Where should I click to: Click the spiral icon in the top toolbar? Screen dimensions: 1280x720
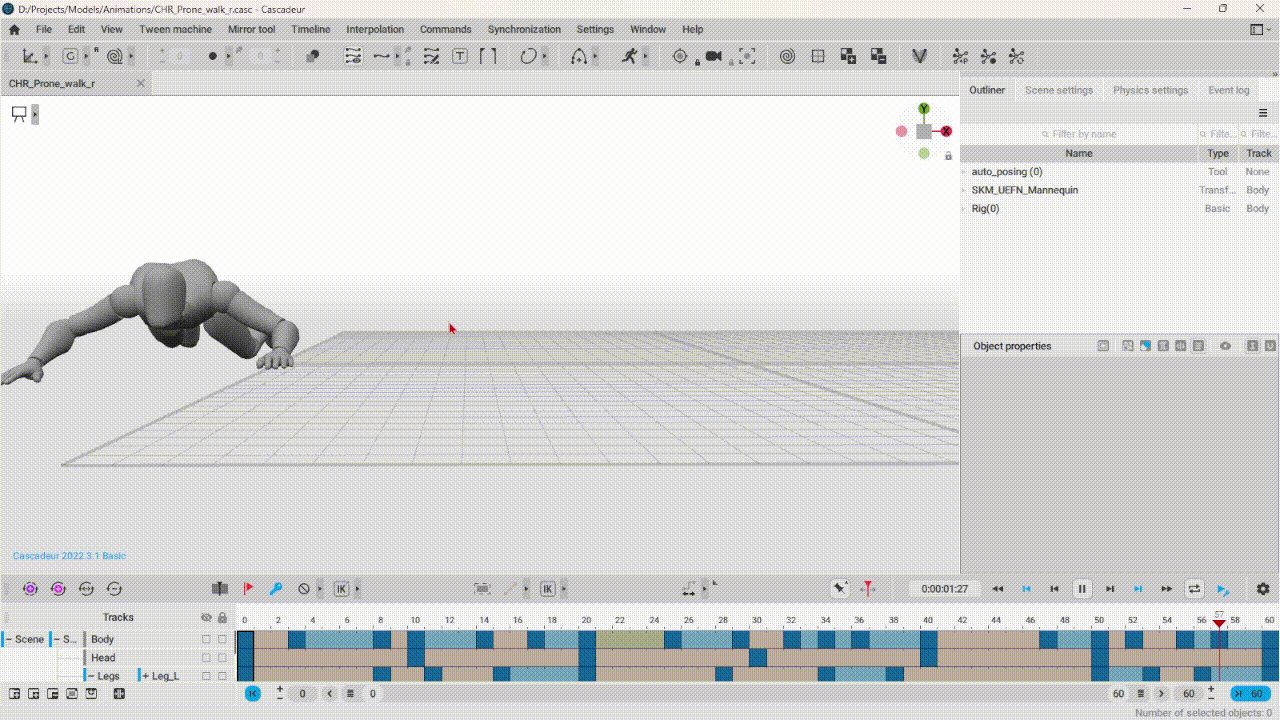coord(787,57)
